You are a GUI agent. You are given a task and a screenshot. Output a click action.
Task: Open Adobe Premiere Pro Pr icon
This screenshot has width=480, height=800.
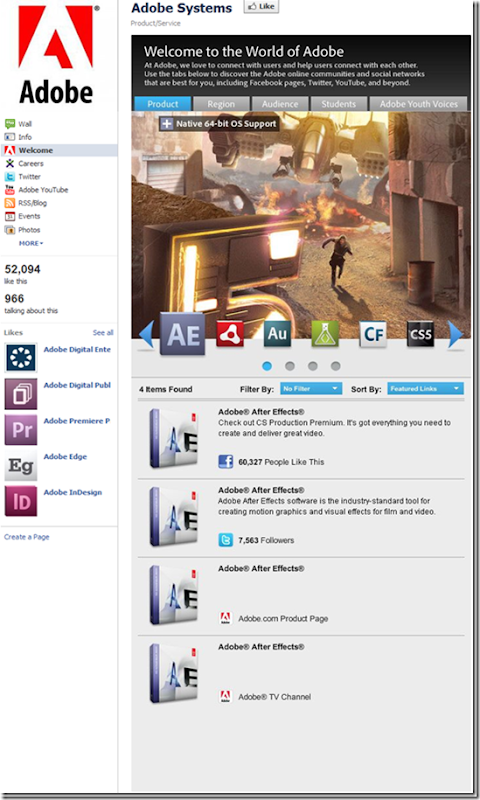click(x=21, y=429)
